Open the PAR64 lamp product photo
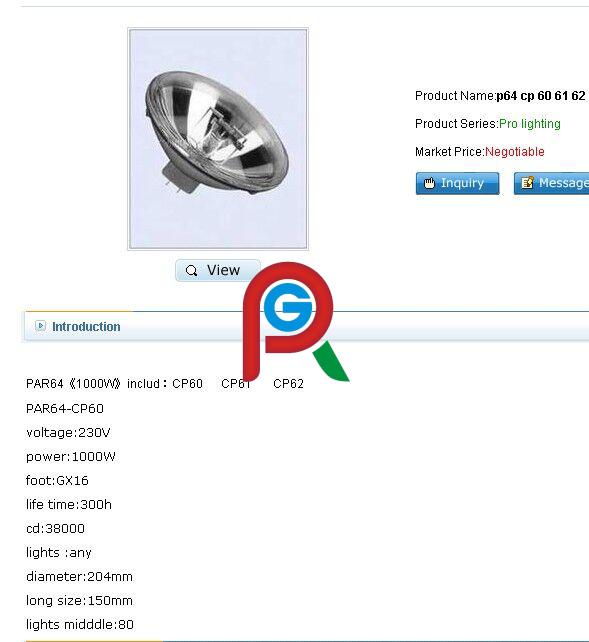589x642 pixels. [218, 139]
